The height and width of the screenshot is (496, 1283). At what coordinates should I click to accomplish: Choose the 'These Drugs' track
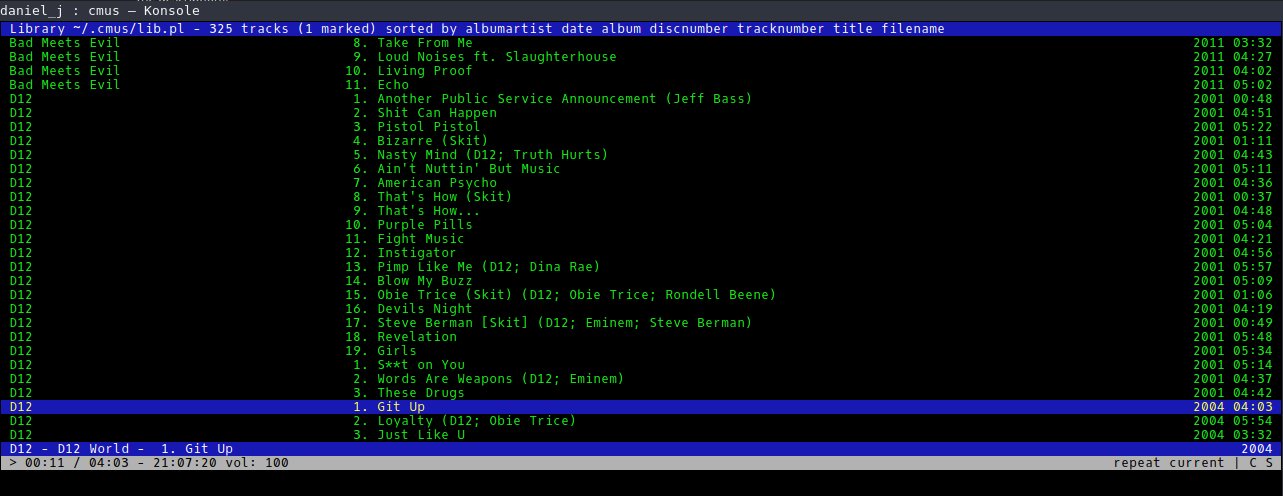coord(641,393)
